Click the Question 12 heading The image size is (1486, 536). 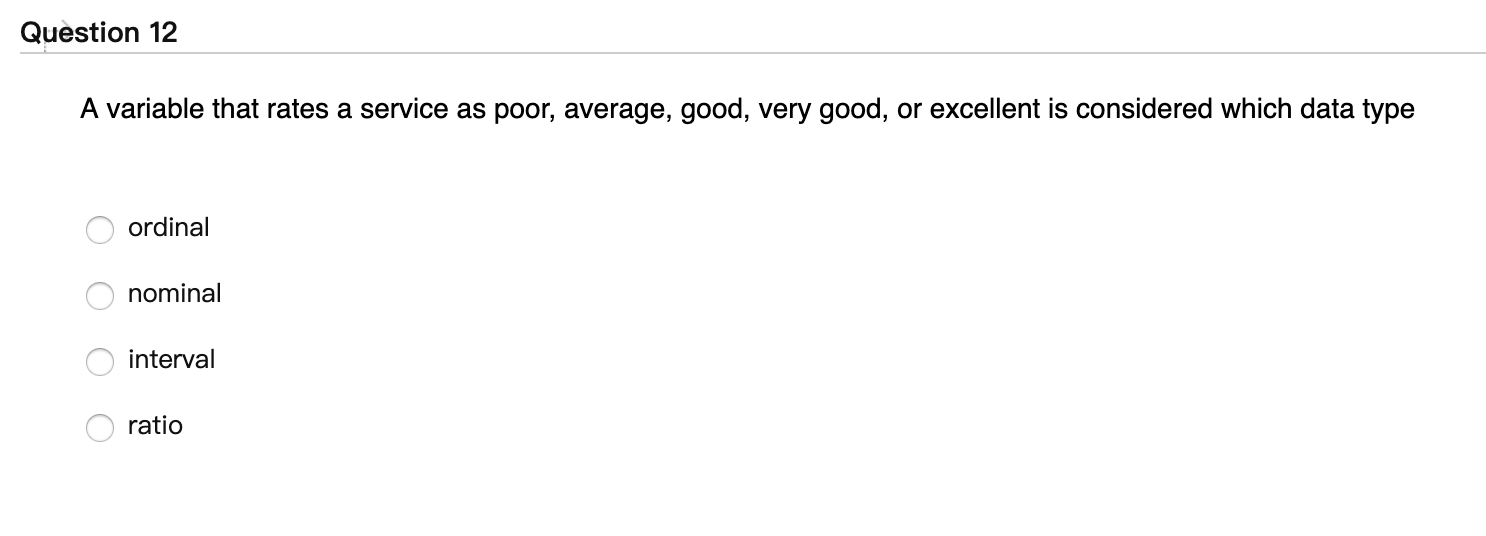[99, 33]
